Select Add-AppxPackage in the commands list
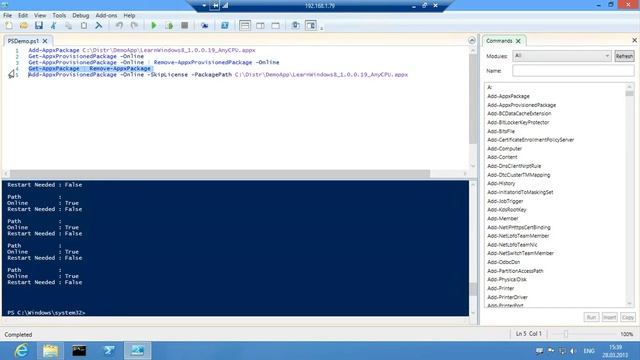 coord(508,96)
